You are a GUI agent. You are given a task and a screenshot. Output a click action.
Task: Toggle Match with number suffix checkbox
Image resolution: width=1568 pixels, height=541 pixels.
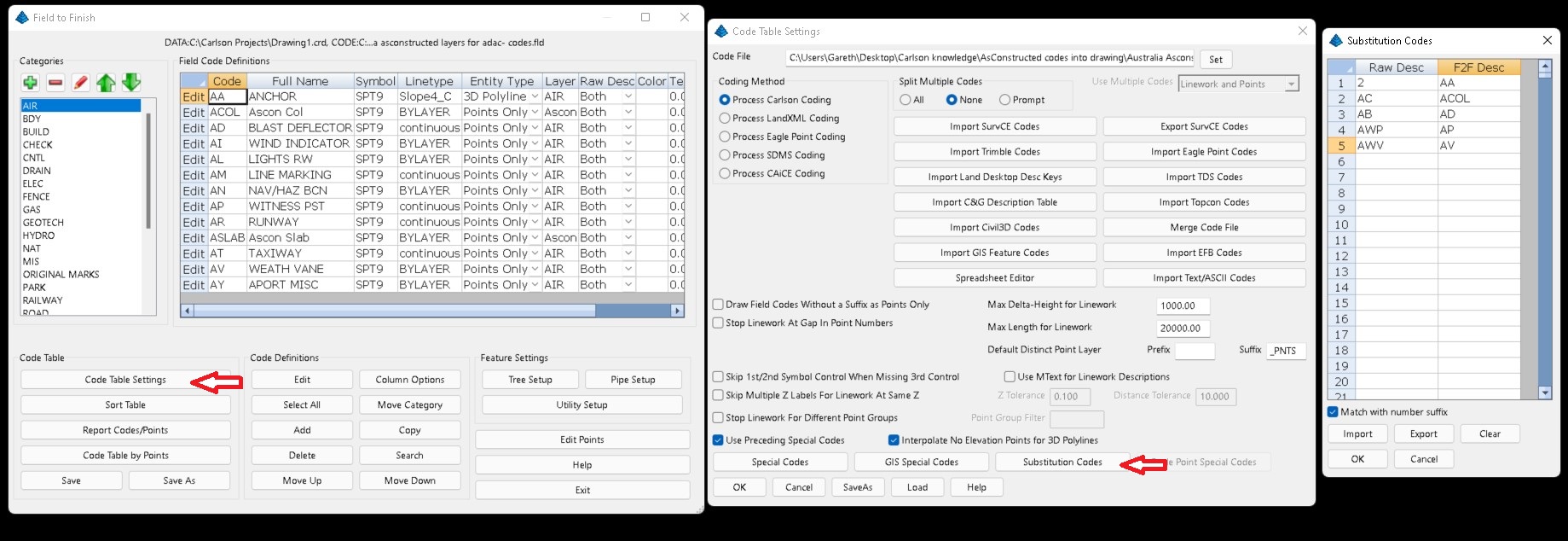click(1333, 412)
